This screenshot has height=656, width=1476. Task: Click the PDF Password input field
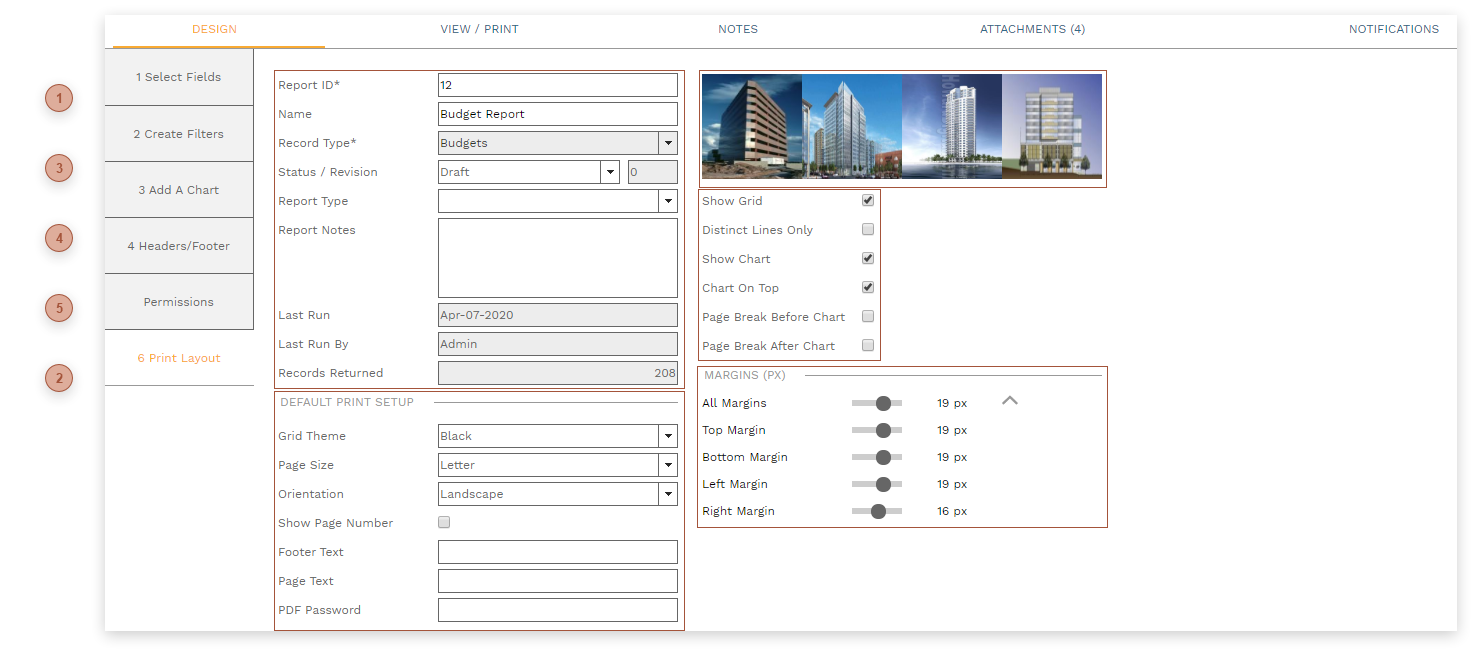(x=557, y=610)
